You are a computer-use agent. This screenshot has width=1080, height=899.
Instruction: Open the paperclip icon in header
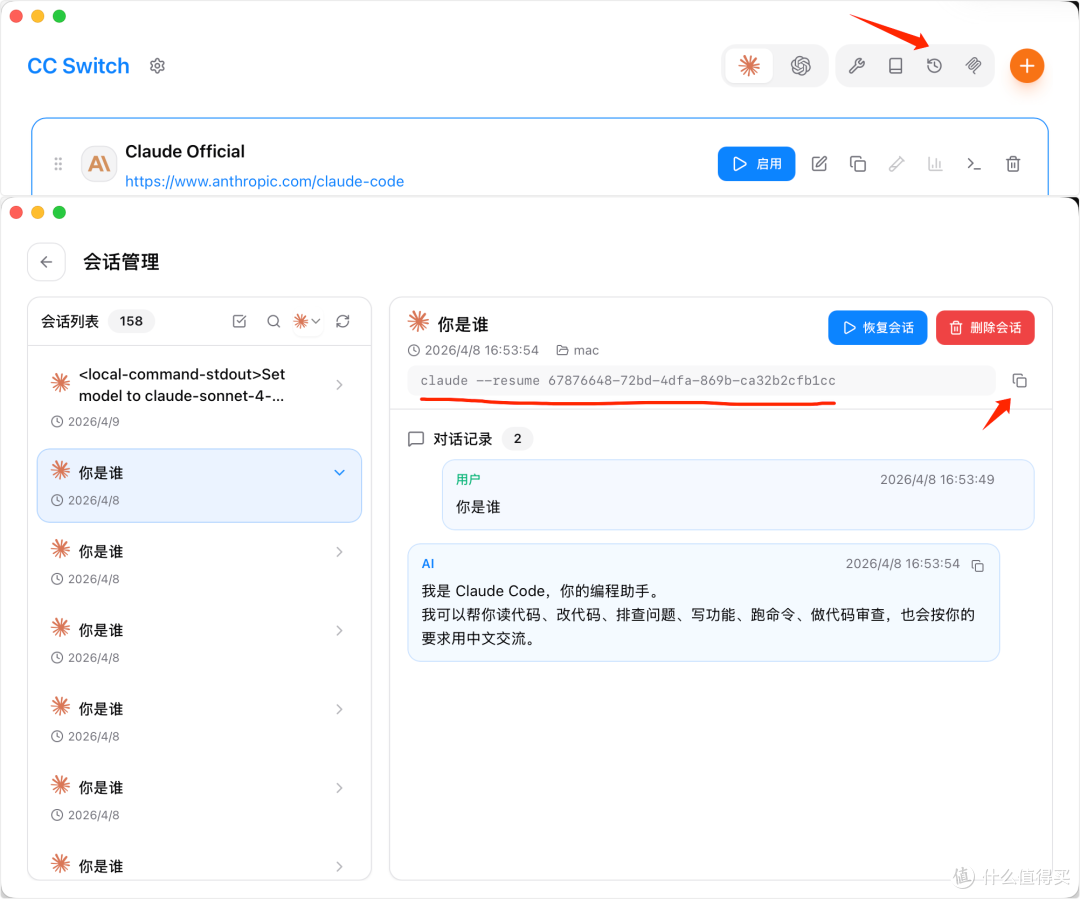973,66
